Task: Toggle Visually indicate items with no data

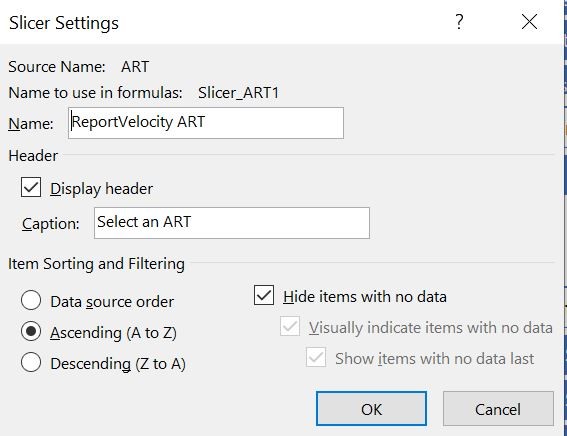Action: (290, 326)
